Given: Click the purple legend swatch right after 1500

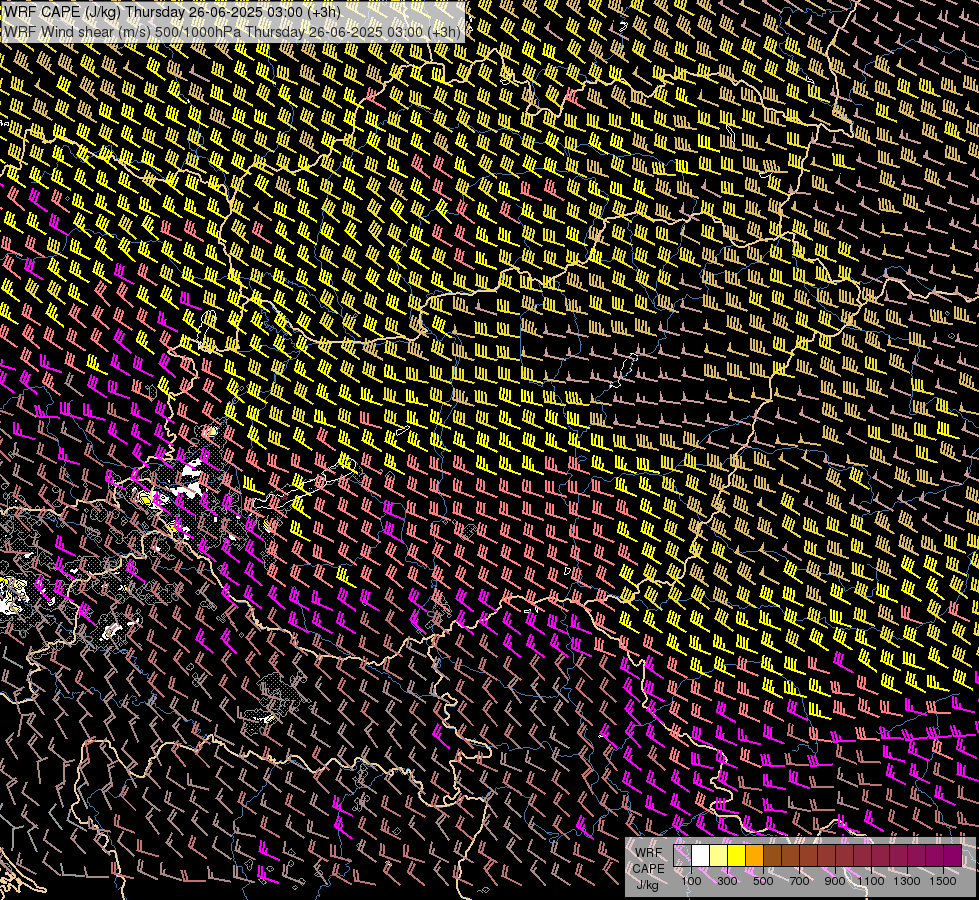Looking at the screenshot, I should [x=953, y=856].
